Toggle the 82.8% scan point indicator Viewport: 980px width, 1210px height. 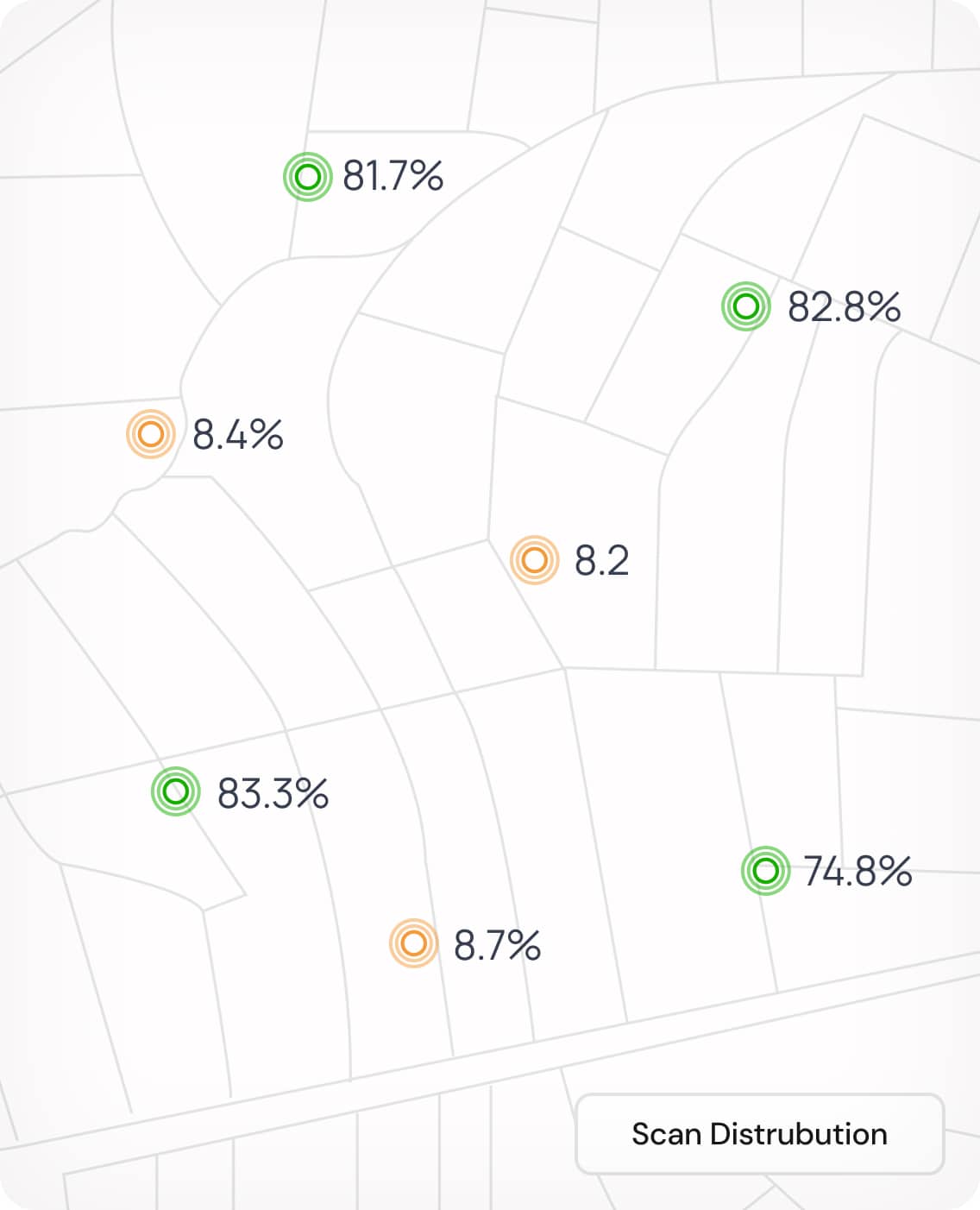[747, 306]
